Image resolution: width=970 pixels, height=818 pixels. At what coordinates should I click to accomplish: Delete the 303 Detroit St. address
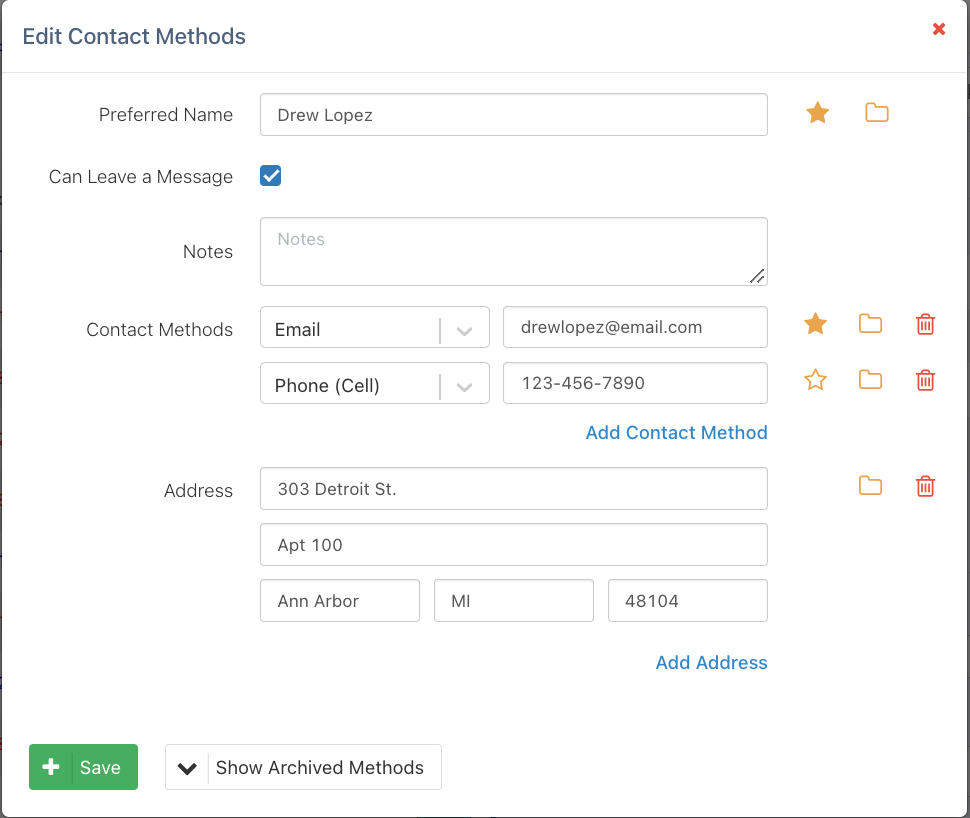click(925, 486)
